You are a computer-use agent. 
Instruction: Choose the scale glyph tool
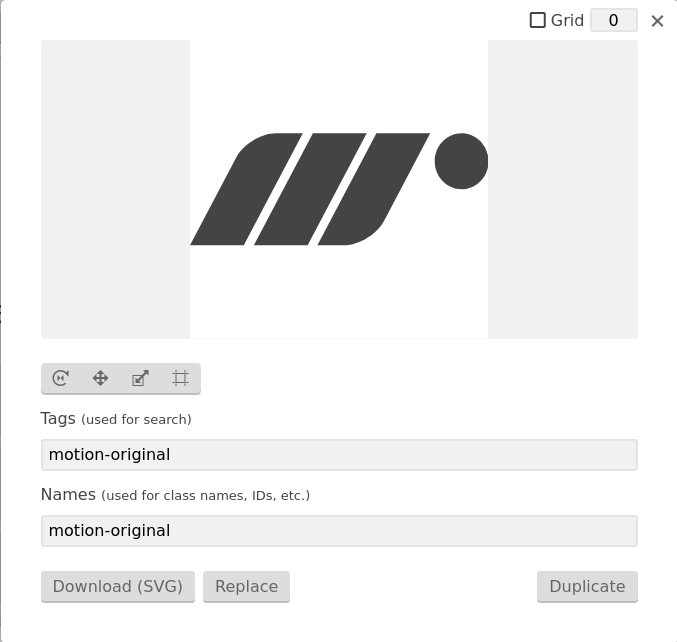coord(140,378)
